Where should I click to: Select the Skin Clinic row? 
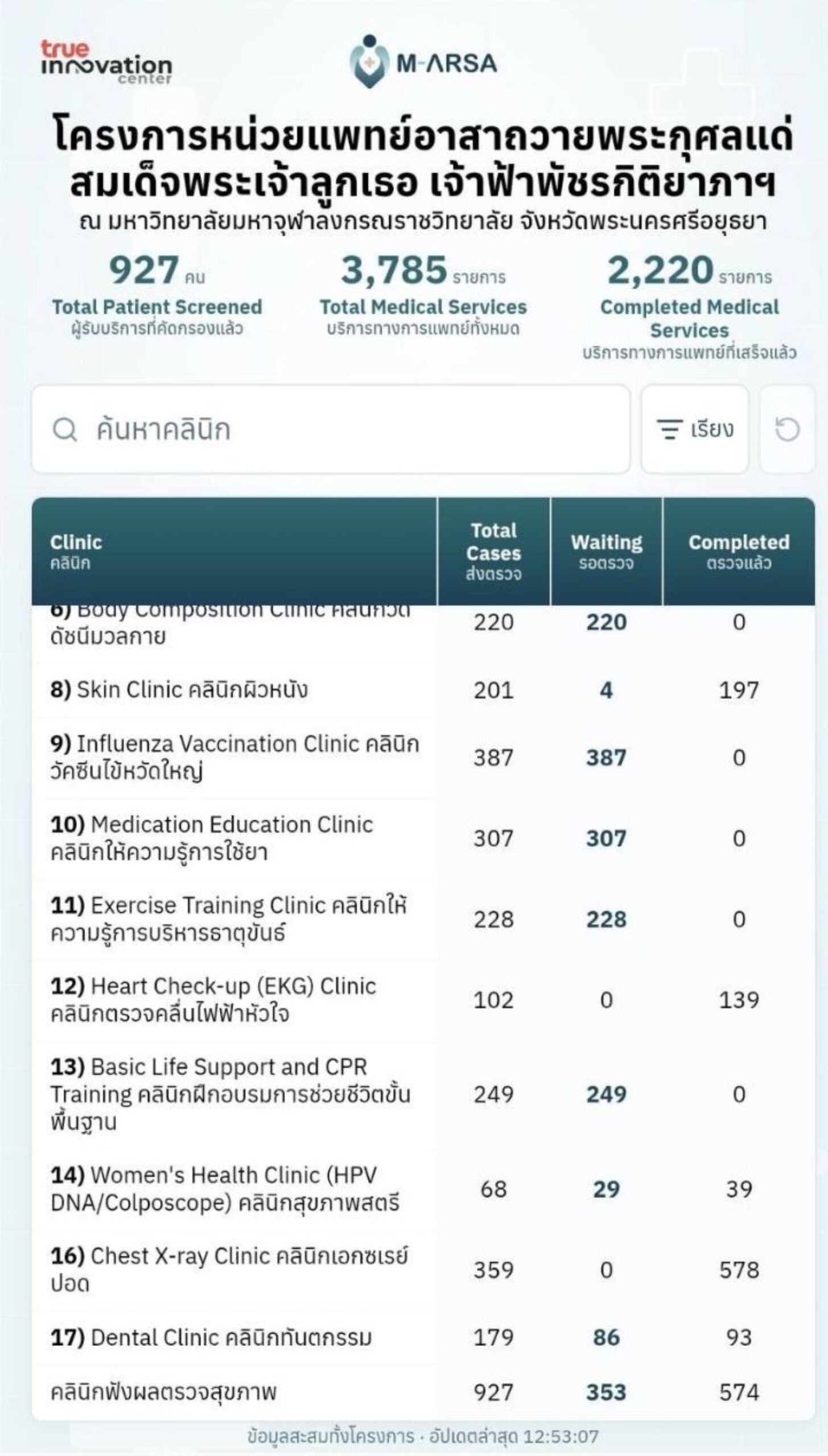[x=423, y=690]
